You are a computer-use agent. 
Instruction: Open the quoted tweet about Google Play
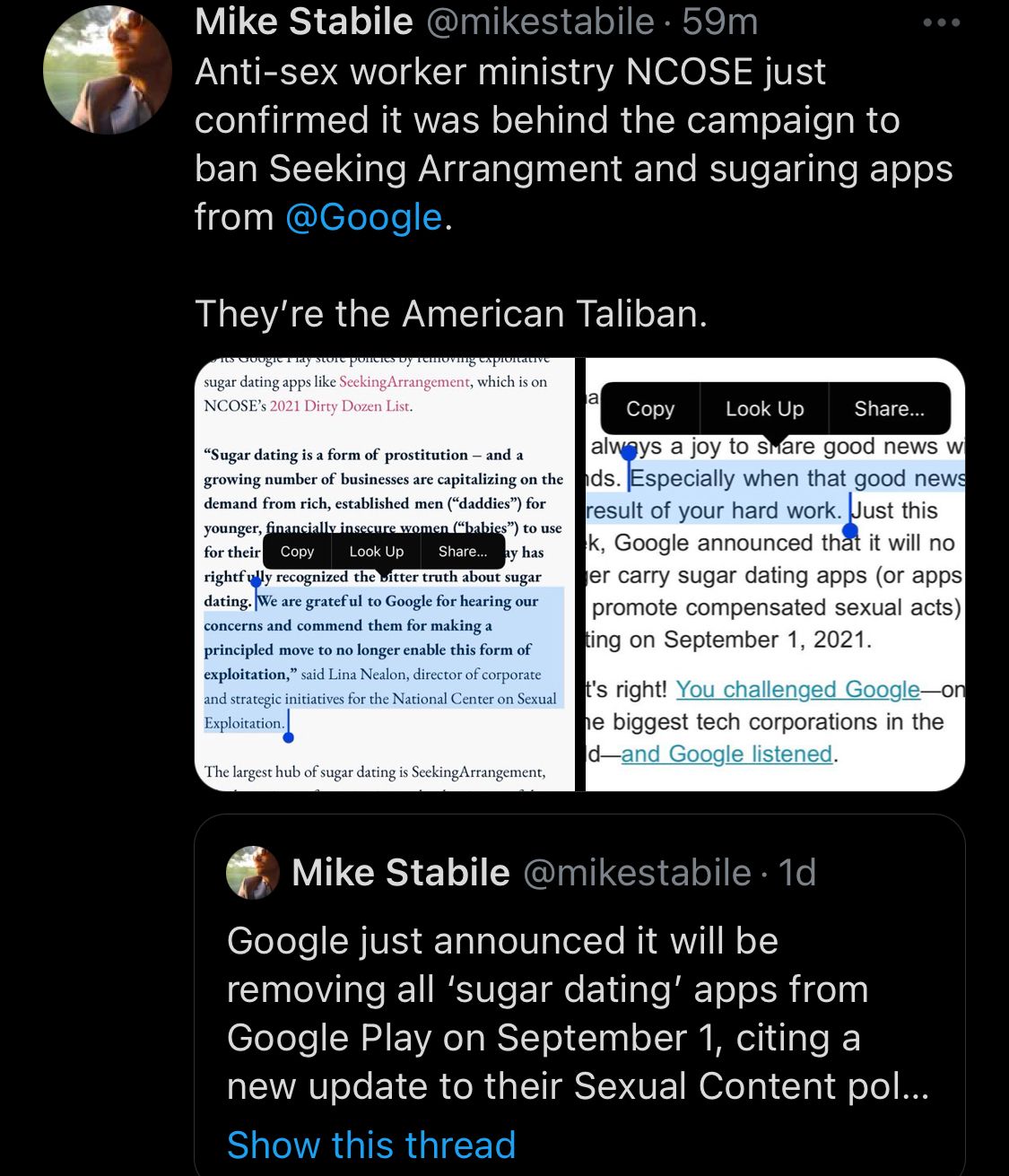click(x=578, y=1014)
